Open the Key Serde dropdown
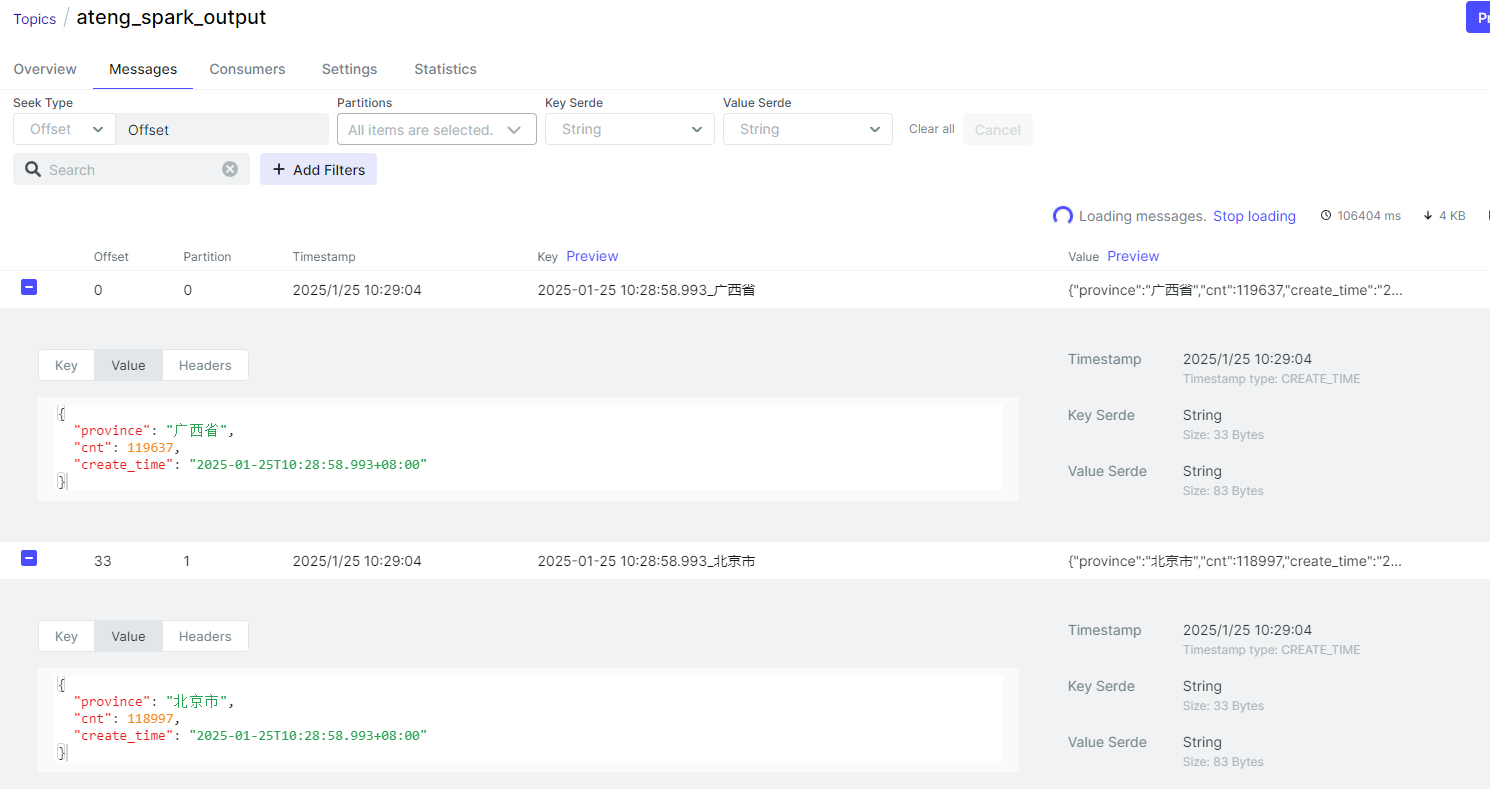 629,129
